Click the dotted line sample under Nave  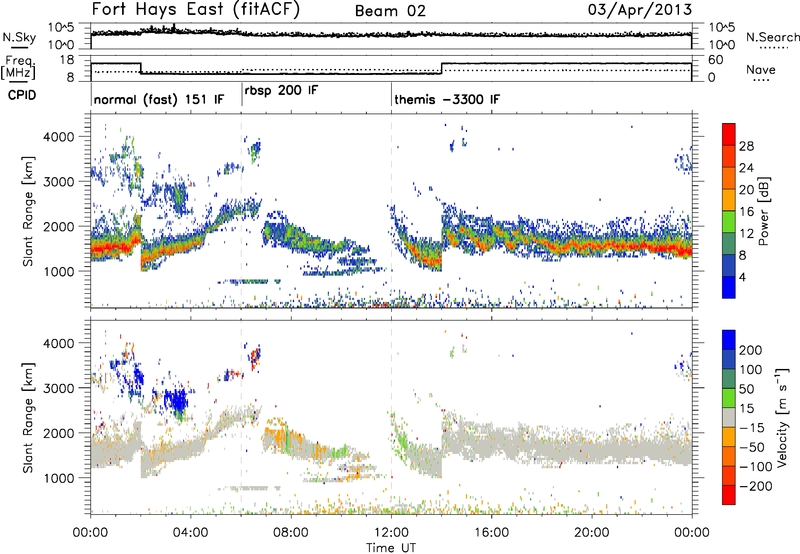pyautogui.click(x=761, y=80)
